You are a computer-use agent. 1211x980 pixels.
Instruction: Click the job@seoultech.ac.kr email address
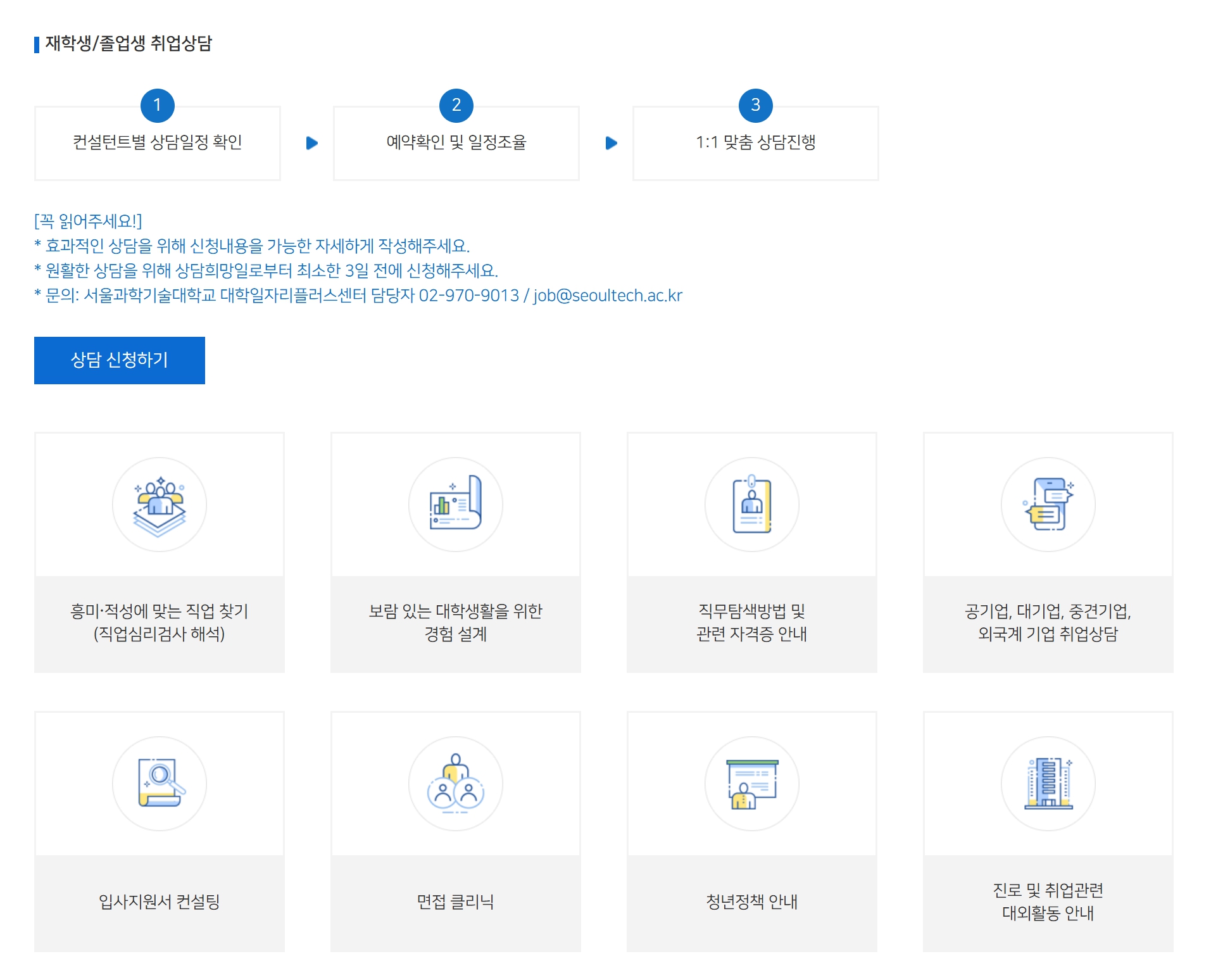tap(608, 296)
